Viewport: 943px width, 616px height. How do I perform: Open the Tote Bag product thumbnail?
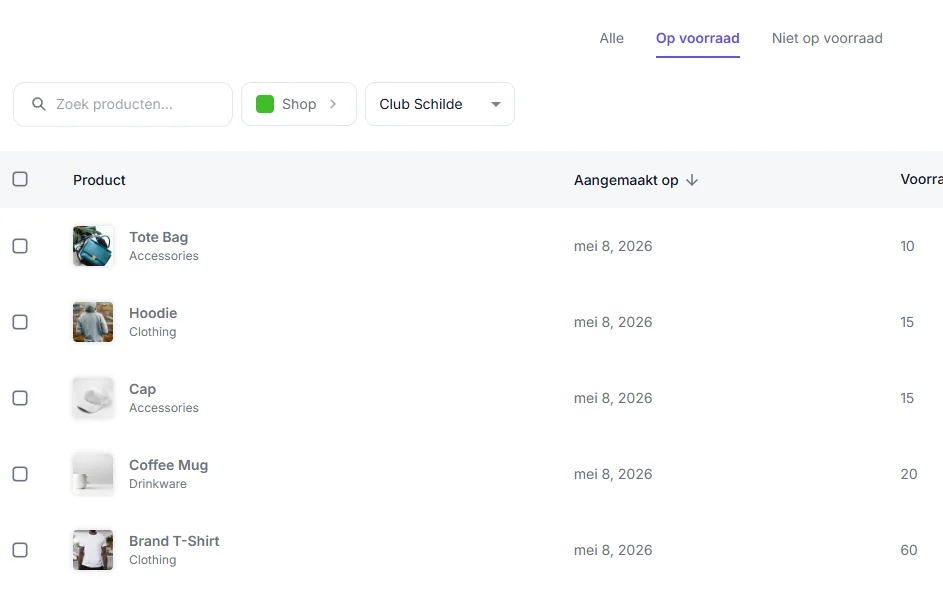pyautogui.click(x=93, y=246)
